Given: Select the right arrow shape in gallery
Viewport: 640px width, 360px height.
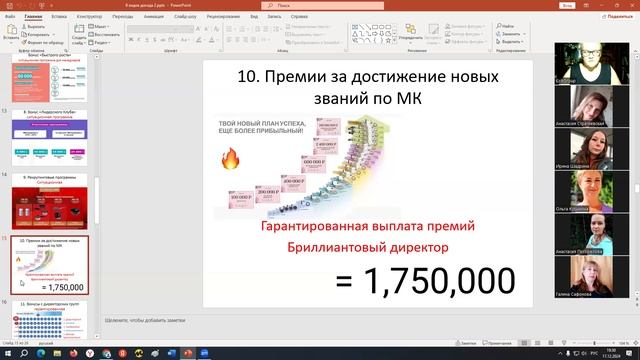Looking at the screenshot, I should point(375,33).
